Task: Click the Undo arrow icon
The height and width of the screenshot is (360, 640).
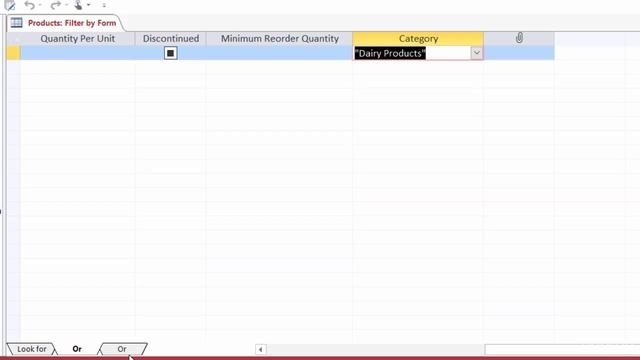Action: pyautogui.click(x=29, y=5)
